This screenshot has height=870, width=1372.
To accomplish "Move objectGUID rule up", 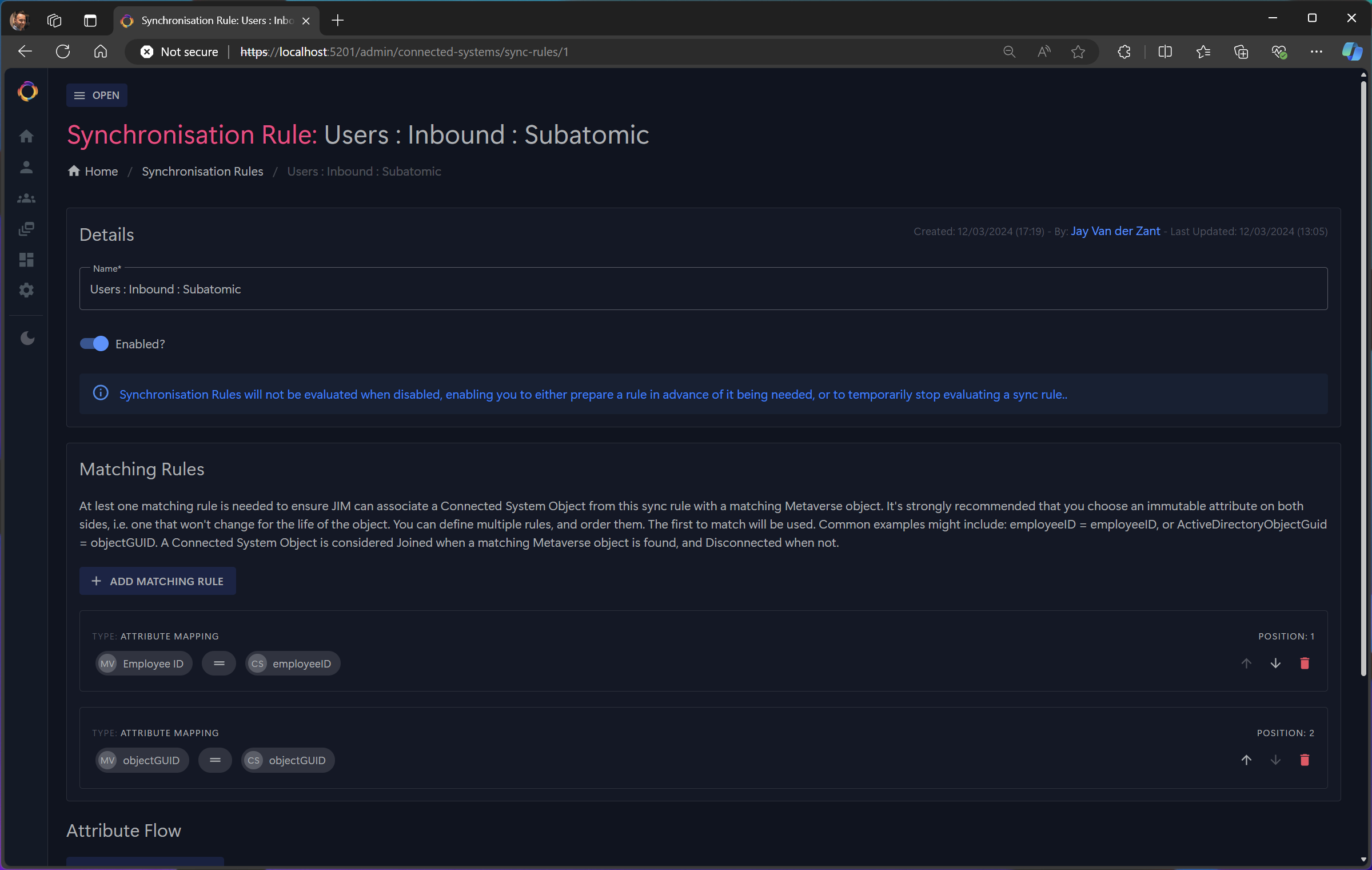I will pyautogui.click(x=1246, y=760).
